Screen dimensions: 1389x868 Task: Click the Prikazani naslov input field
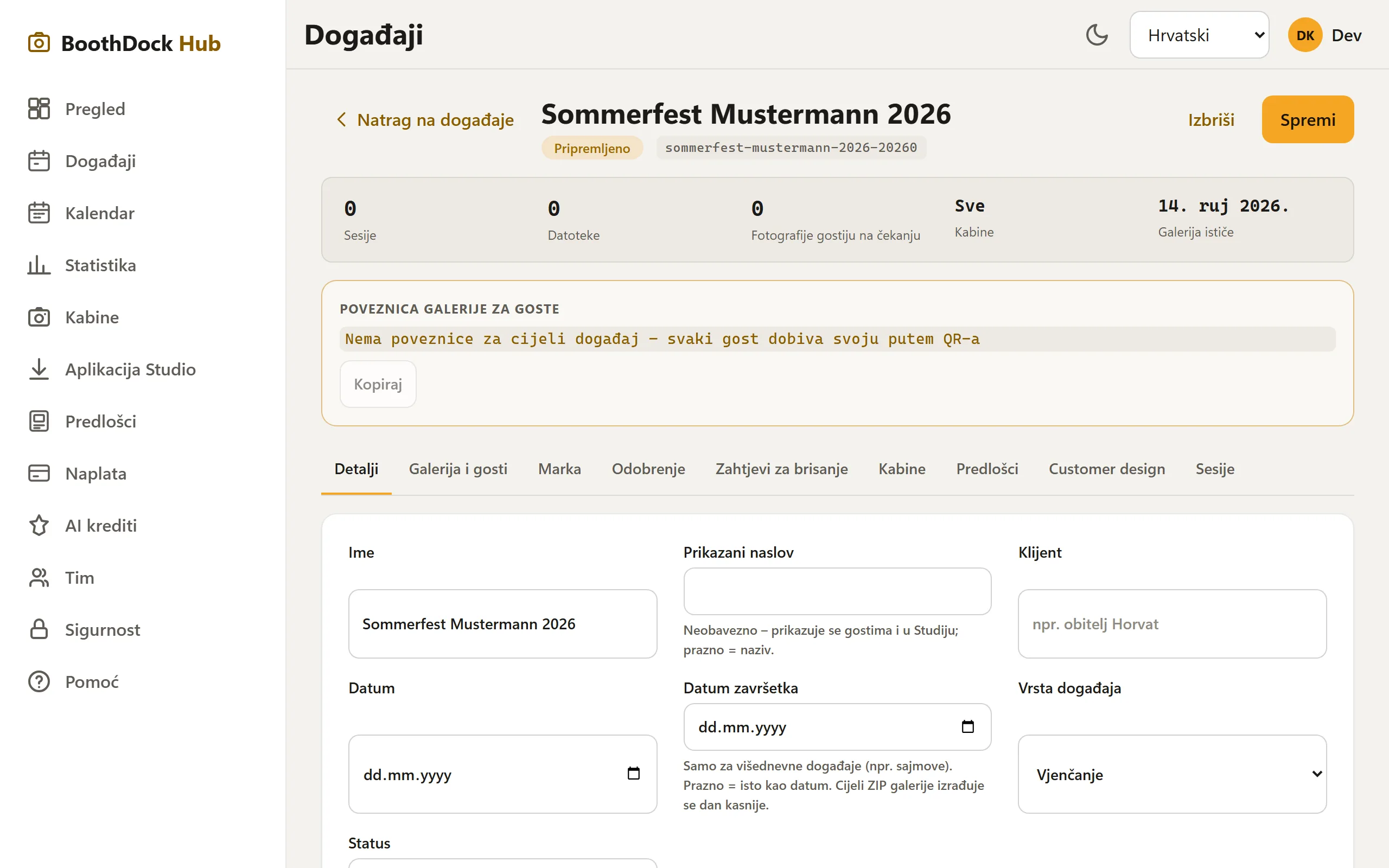837,591
